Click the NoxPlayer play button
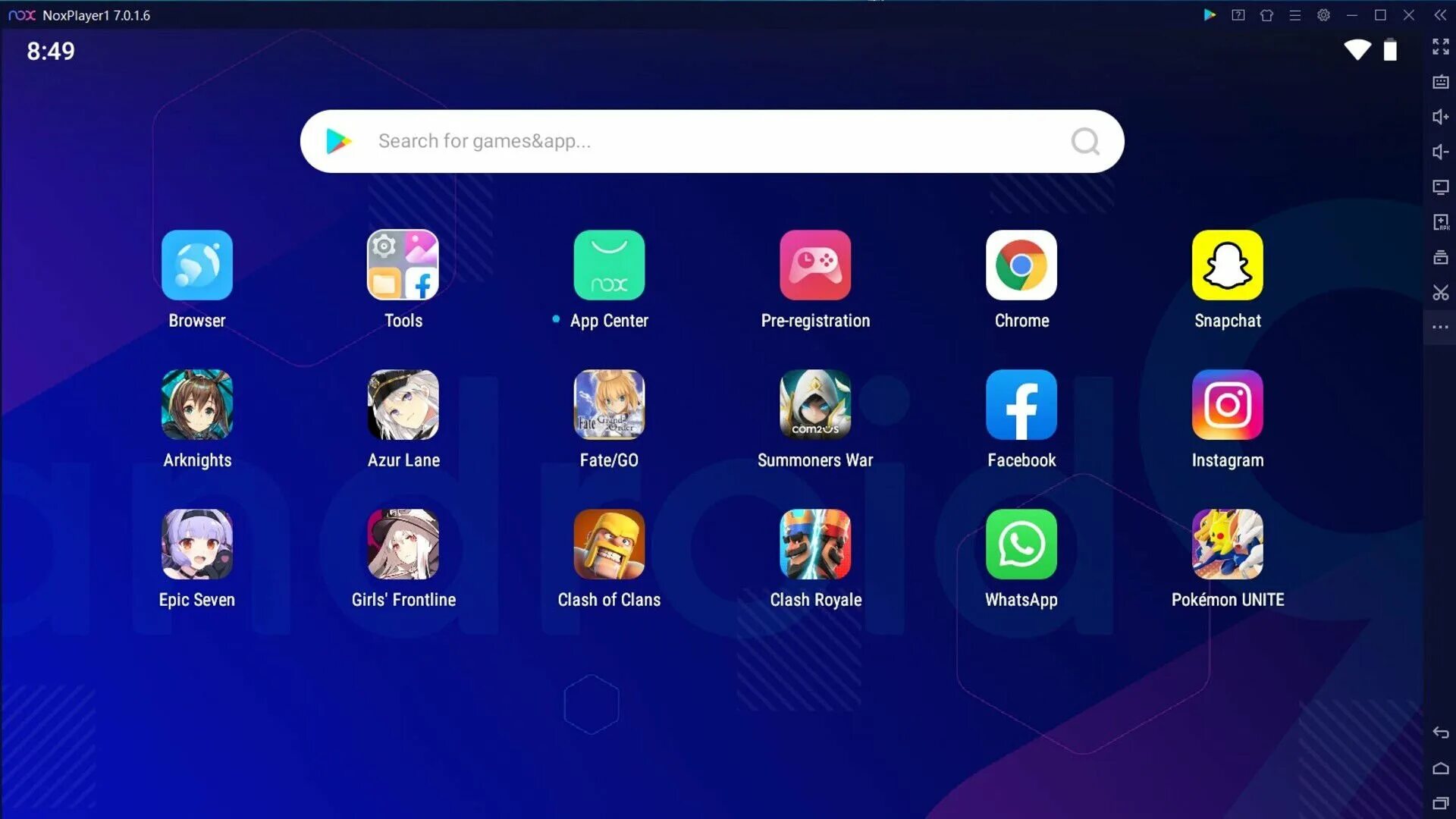 (x=1212, y=15)
